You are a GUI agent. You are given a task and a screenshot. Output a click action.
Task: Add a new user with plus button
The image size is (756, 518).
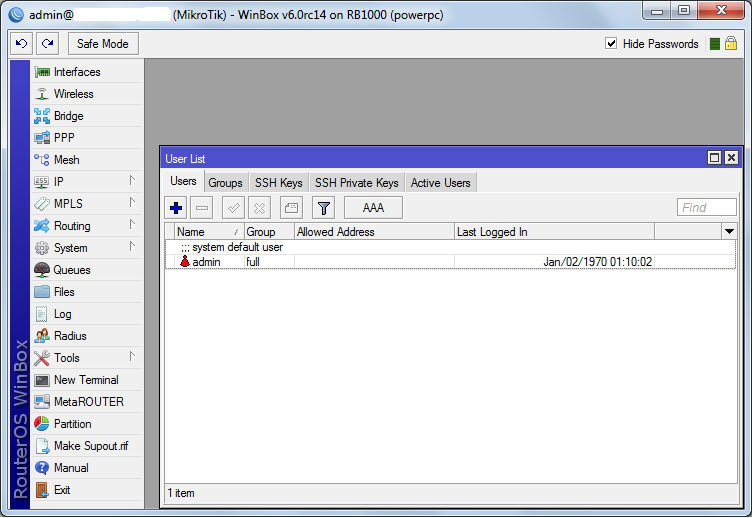(x=176, y=208)
